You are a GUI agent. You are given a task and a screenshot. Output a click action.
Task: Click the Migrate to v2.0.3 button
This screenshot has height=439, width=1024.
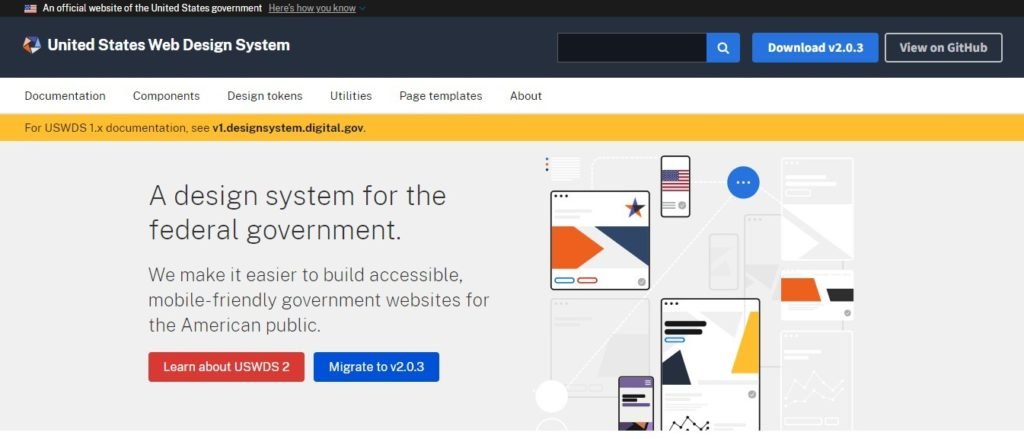click(x=376, y=367)
